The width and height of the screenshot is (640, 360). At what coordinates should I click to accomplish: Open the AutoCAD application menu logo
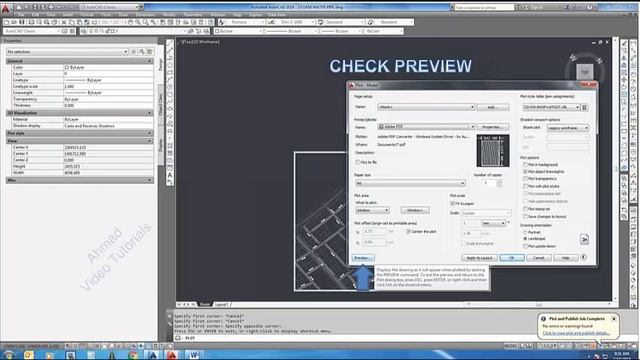click(6, 8)
